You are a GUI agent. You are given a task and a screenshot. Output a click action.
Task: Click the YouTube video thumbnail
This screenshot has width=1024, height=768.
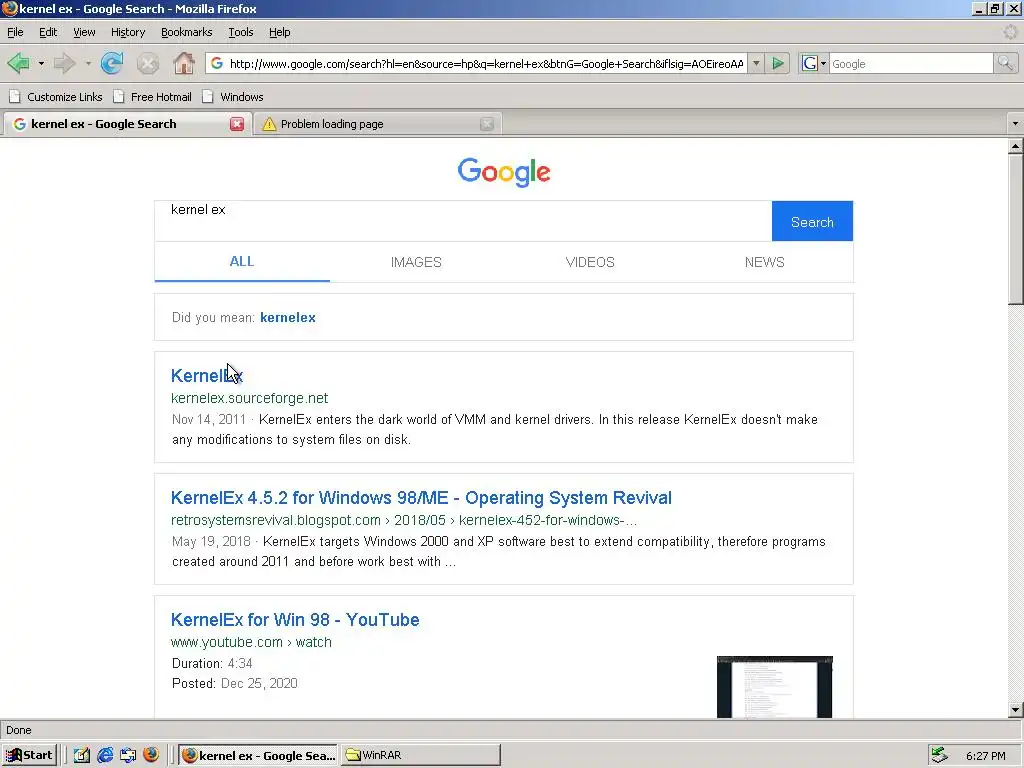[x=775, y=687]
